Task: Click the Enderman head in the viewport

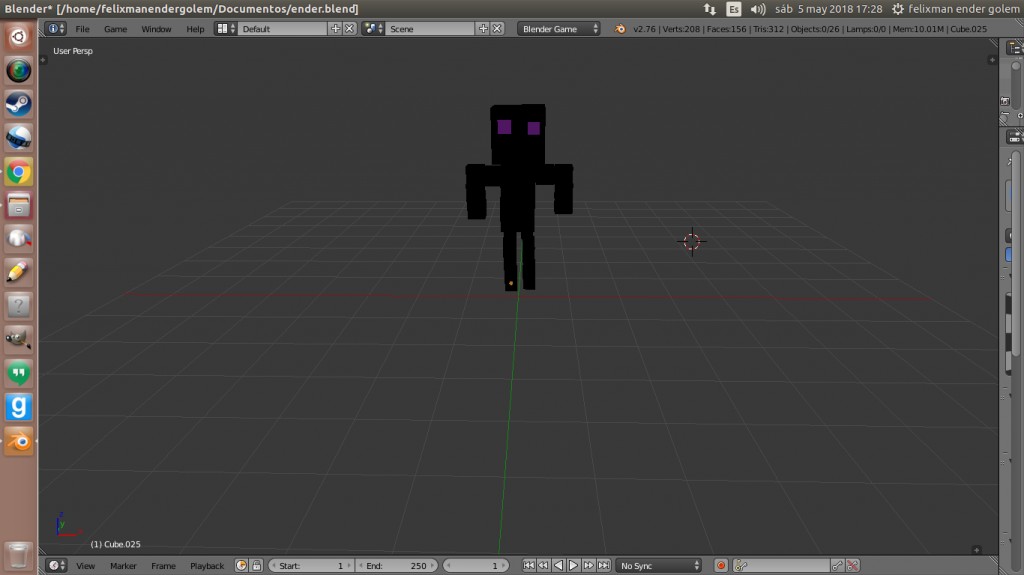Action: (x=518, y=134)
